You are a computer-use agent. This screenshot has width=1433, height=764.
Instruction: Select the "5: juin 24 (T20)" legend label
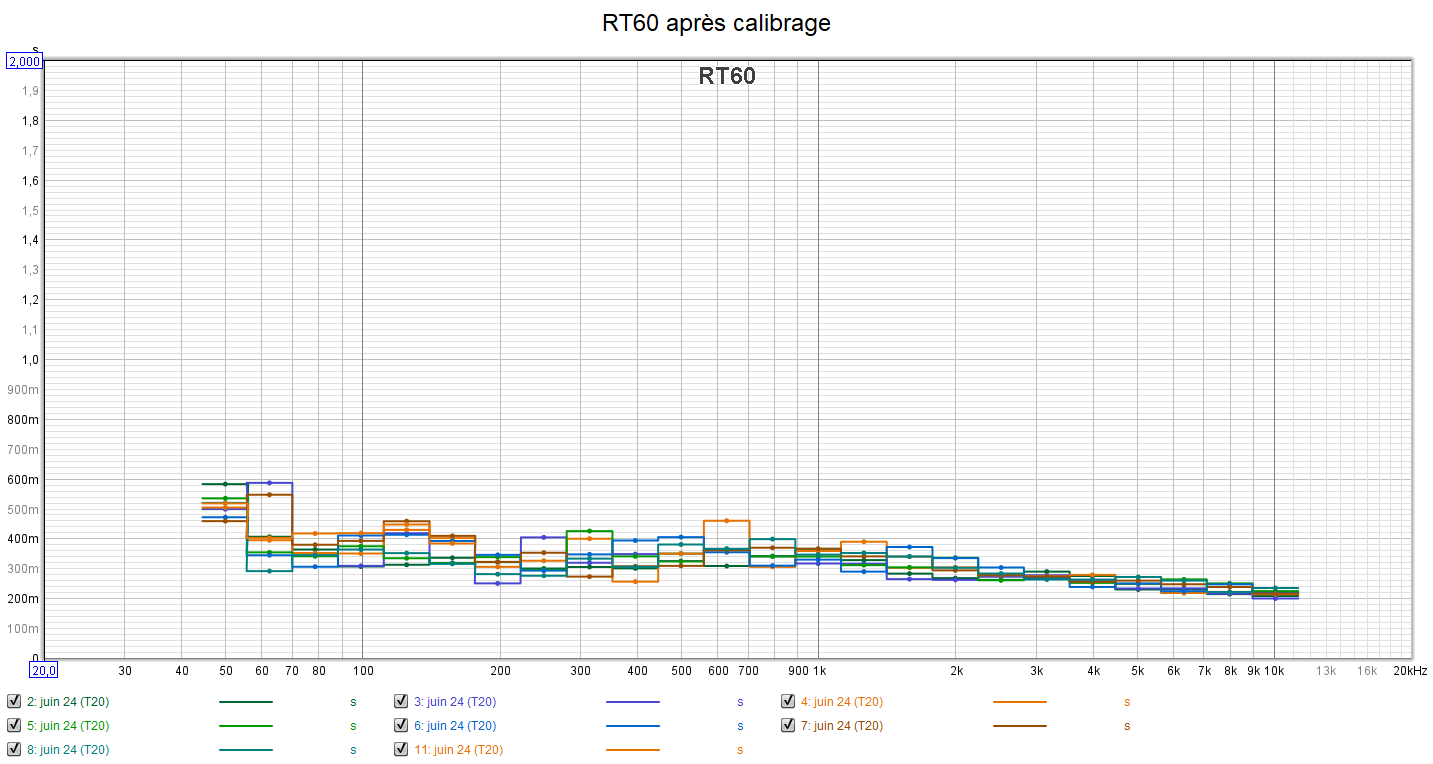point(68,726)
